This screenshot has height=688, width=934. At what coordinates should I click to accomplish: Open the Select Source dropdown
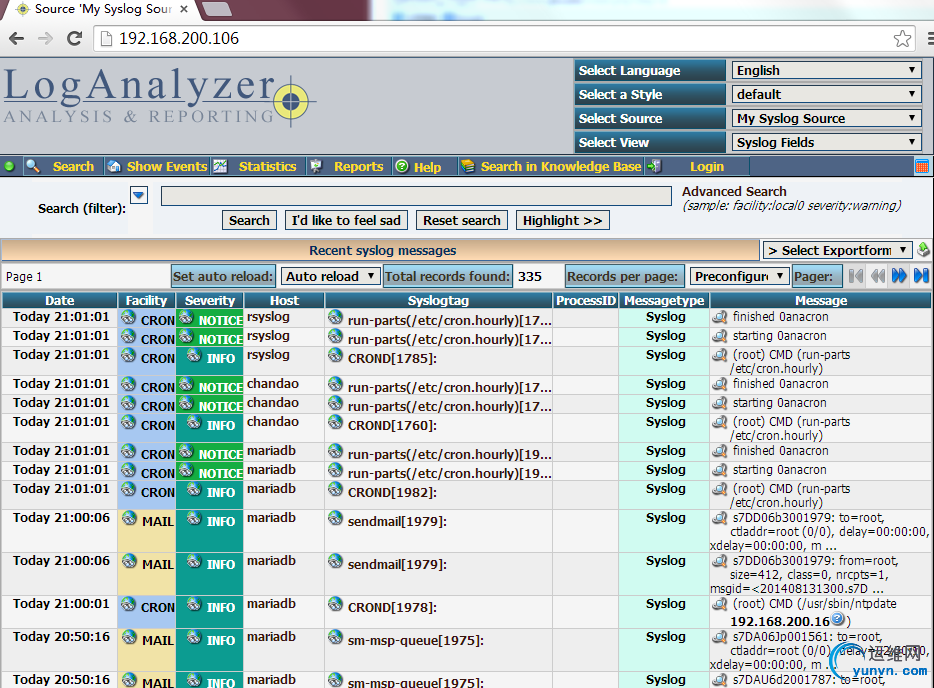point(826,118)
